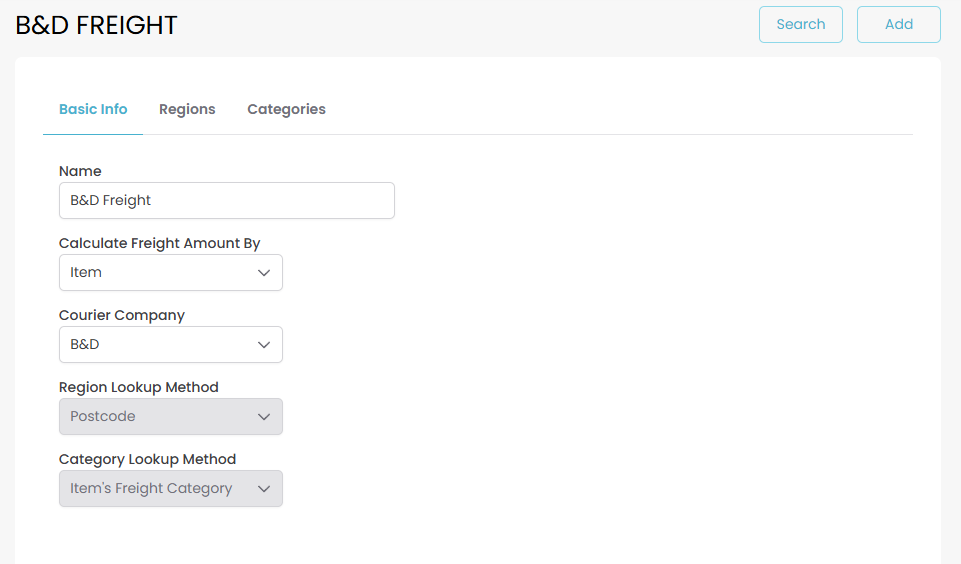This screenshot has width=961, height=564.
Task: Click the Calculate Freight Amount By label
Action: click(159, 243)
